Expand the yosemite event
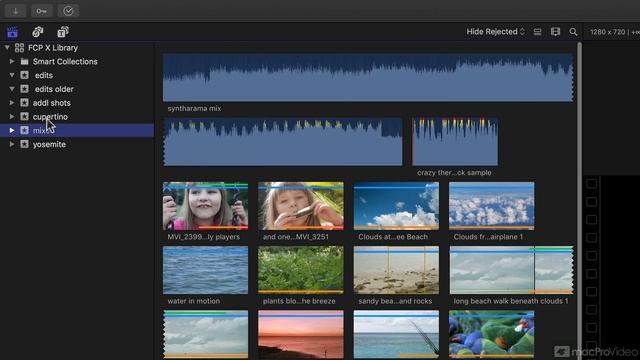 12,144
